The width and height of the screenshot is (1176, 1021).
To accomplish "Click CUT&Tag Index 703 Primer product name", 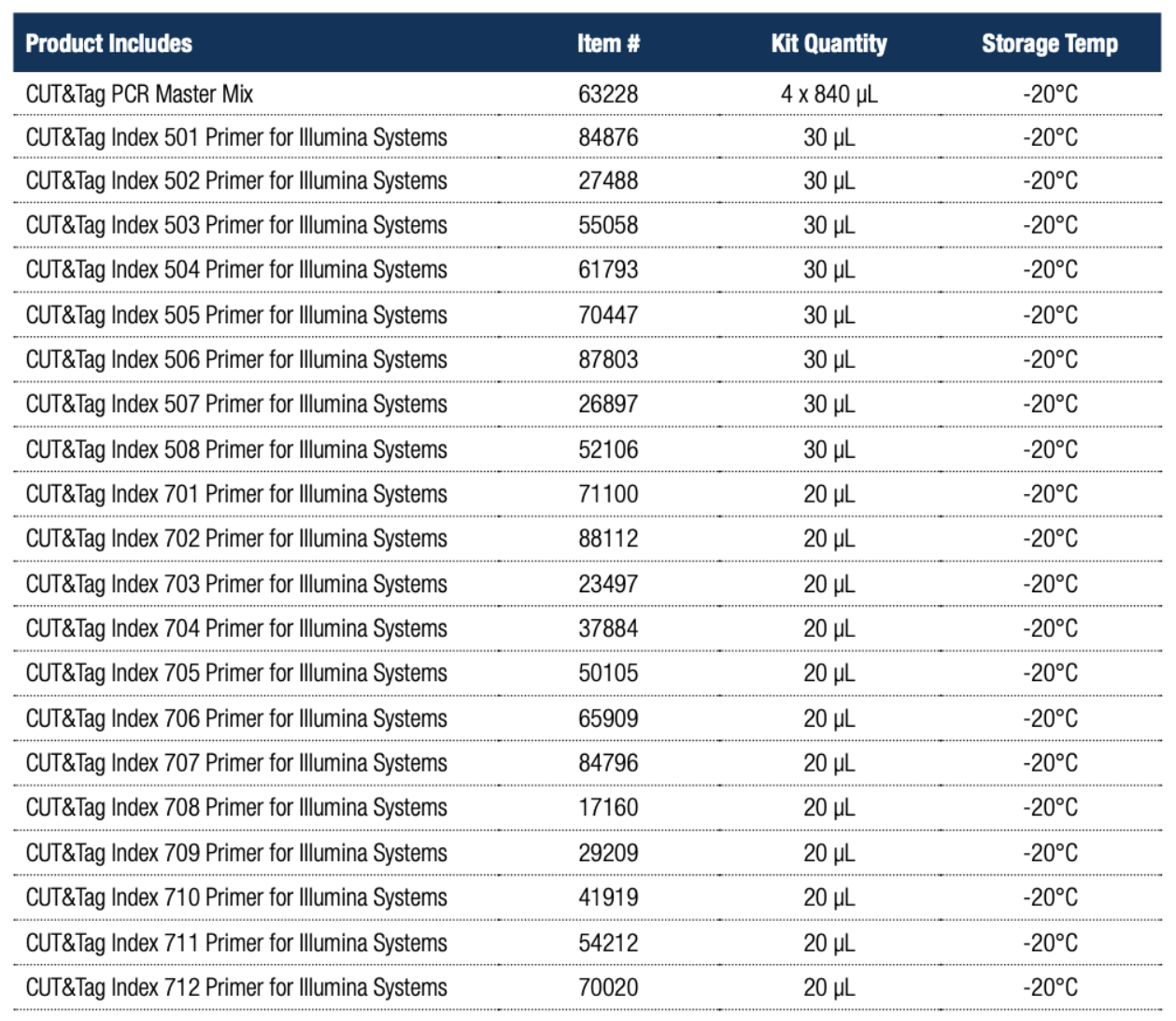I will coord(236,584).
